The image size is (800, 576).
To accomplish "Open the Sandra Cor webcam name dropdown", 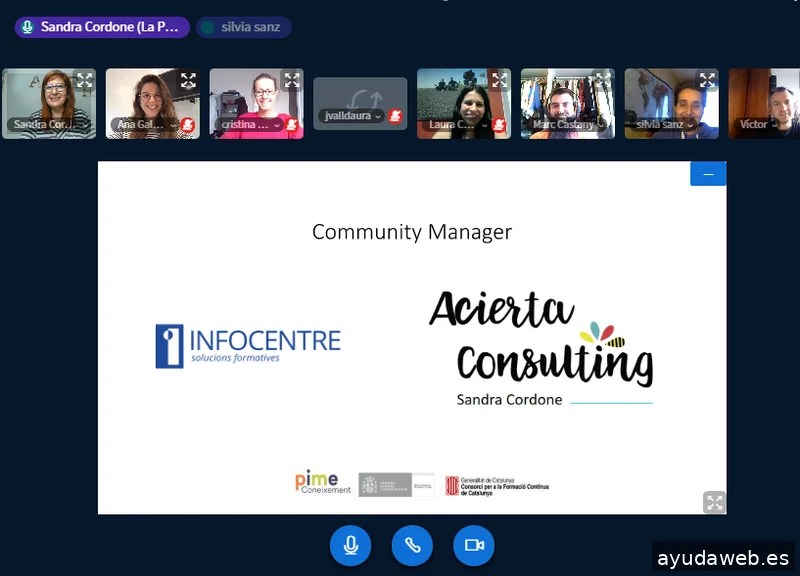I will pos(47,124).
